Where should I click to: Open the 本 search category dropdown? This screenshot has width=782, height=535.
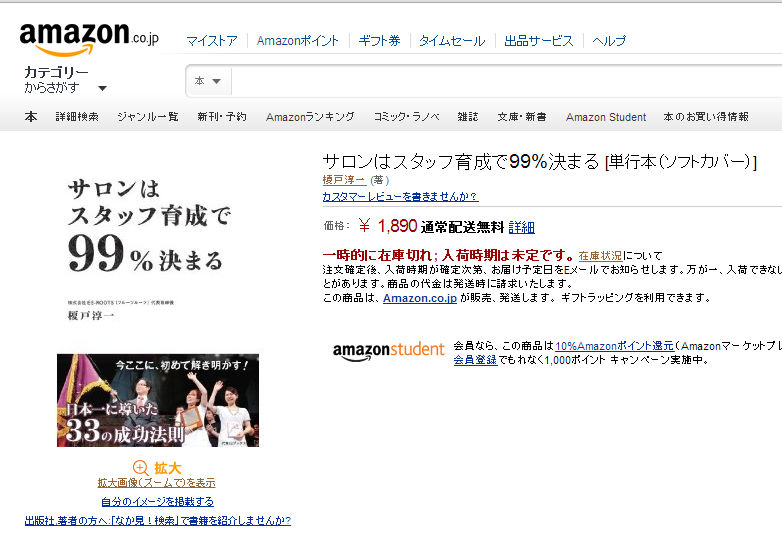[x=208, y=81]
